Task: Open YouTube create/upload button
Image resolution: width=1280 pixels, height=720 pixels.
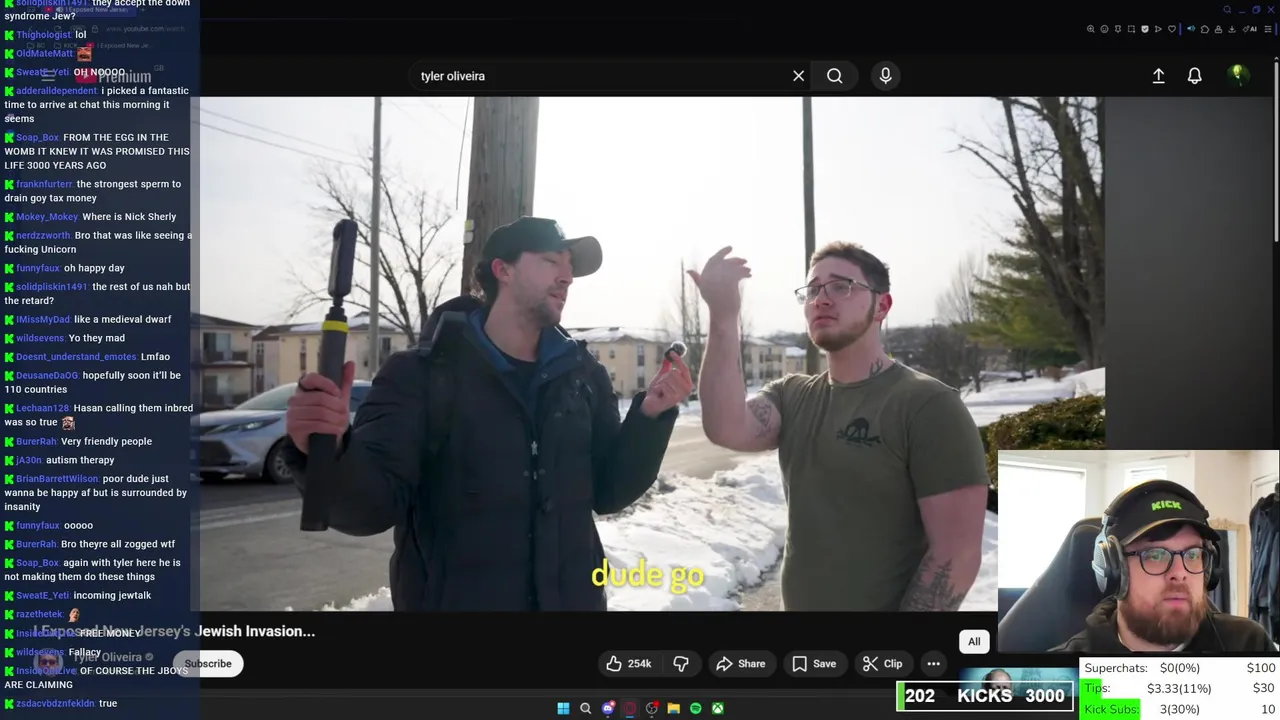Action: pos(1158,76)
